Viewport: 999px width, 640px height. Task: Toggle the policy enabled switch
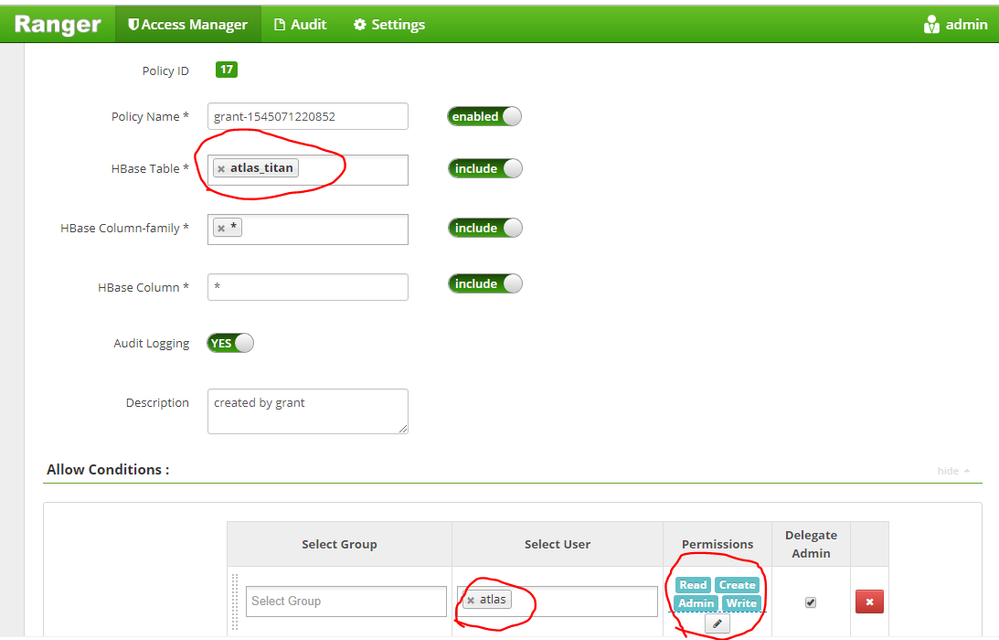484,117
